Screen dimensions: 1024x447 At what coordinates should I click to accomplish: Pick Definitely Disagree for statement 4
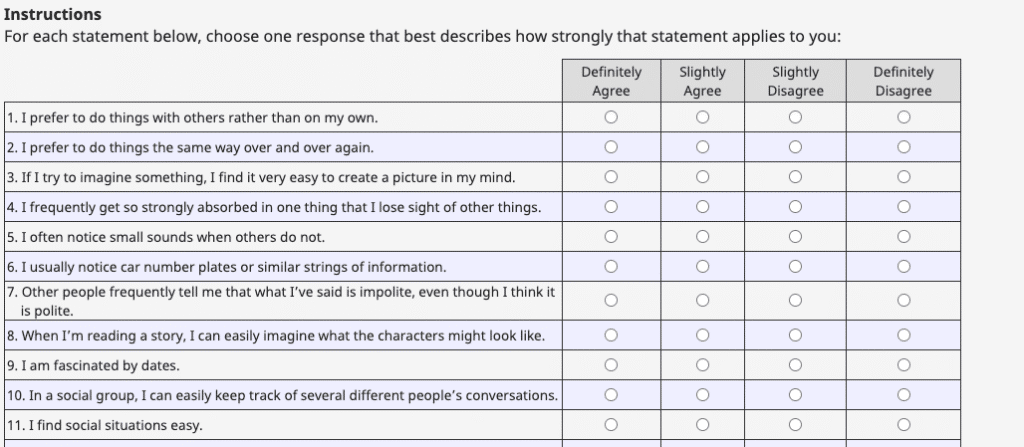click(x=903, y=208)
